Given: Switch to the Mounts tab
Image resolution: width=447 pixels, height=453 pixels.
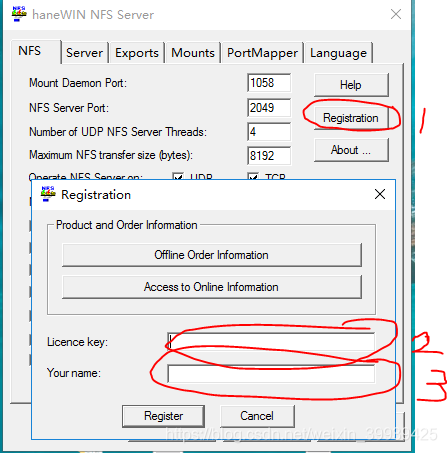Looking at the screenshot, I should 193,53.
